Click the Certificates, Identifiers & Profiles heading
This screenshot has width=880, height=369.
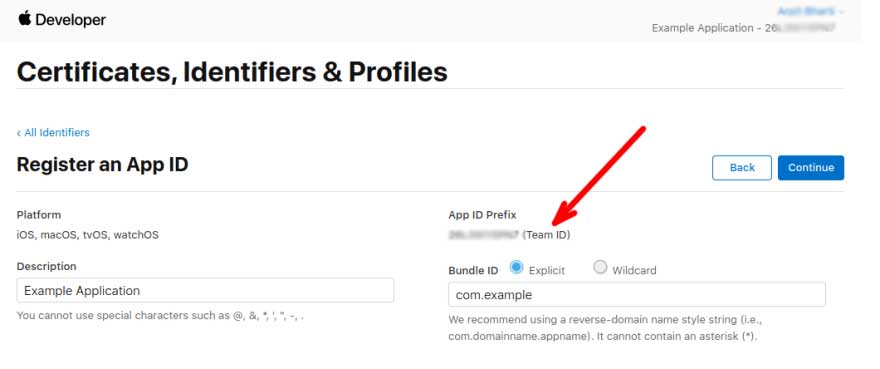tap(232, 72)
